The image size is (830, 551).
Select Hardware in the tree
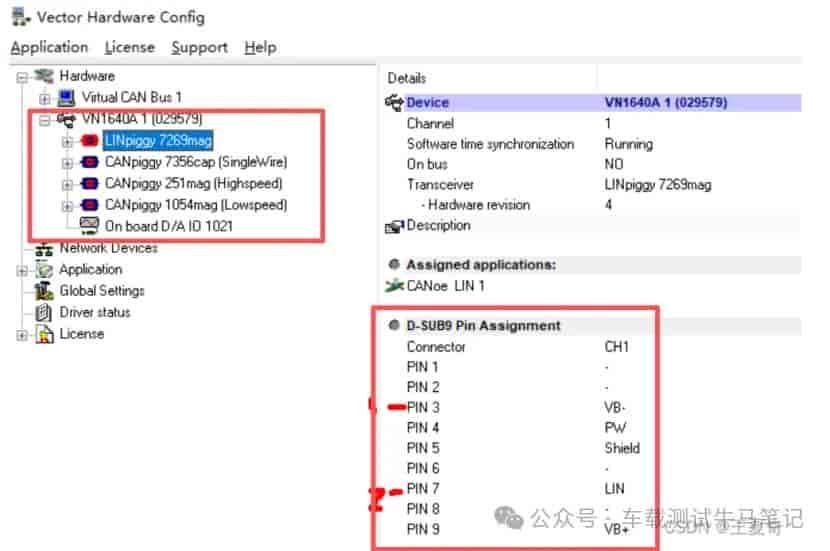(87, 76)
